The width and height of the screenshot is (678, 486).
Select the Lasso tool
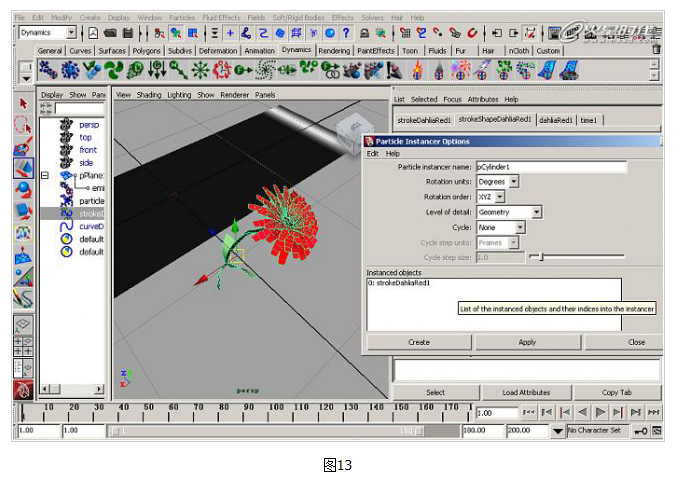click(23, 125)
